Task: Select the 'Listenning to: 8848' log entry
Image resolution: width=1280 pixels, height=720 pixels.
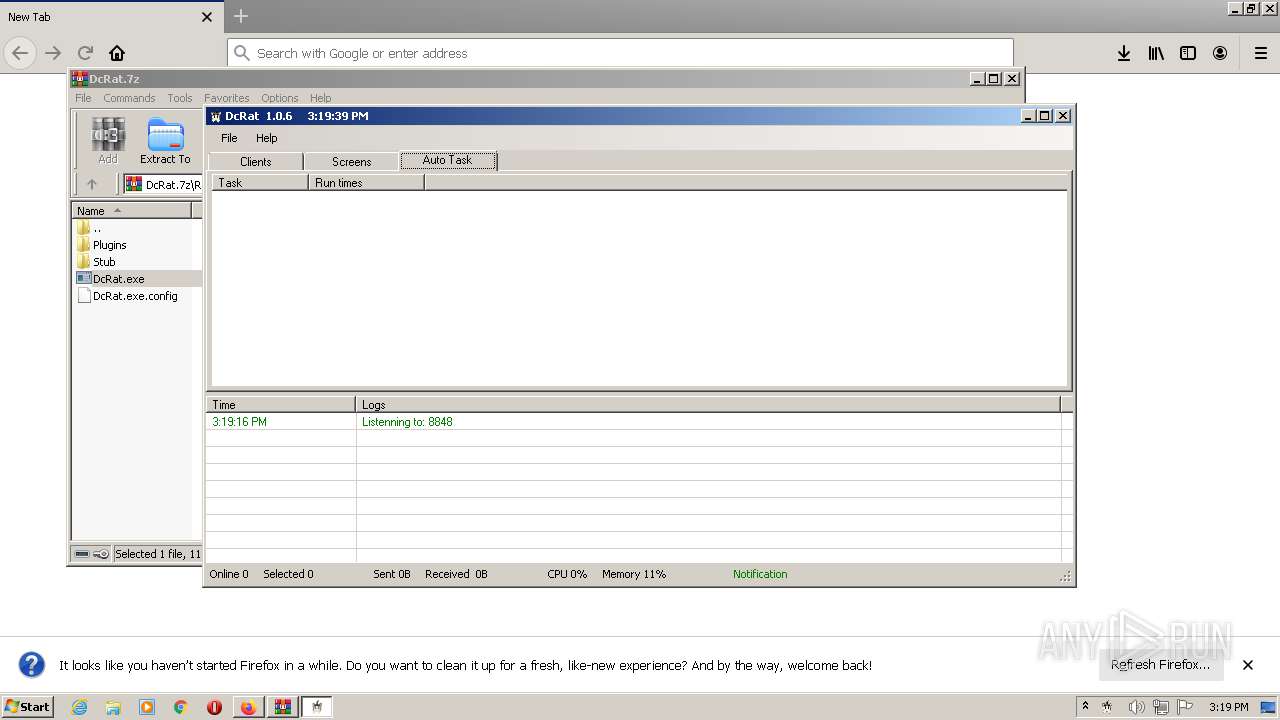Action: 407,422
